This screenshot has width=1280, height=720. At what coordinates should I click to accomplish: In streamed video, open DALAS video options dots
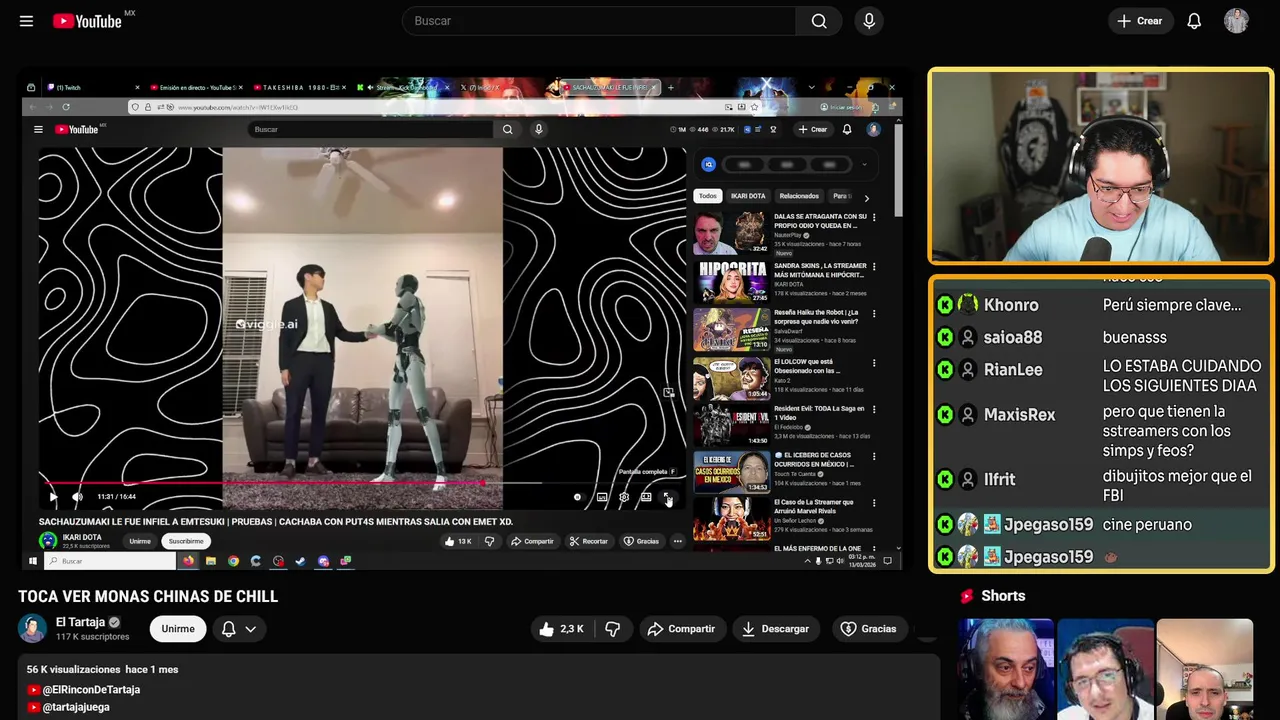point(875,216)
